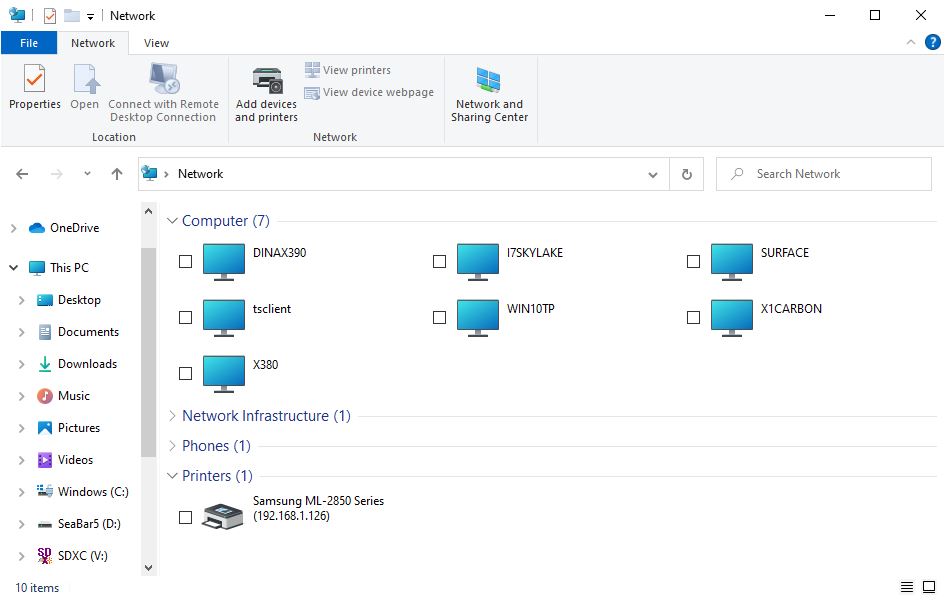Select the WIN10TP computer icon
Screen dimensions: 945x600
[x=478, y=317]
